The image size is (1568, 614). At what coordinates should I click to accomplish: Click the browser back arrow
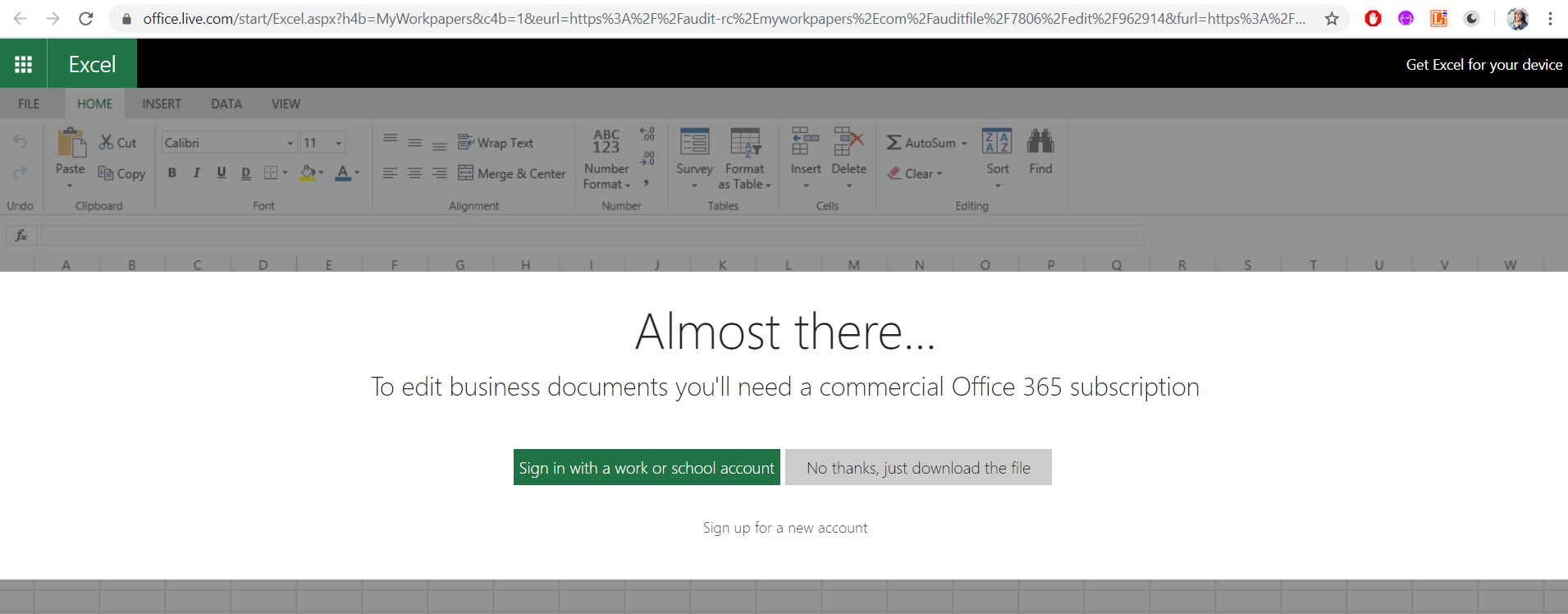pos(21,18)
